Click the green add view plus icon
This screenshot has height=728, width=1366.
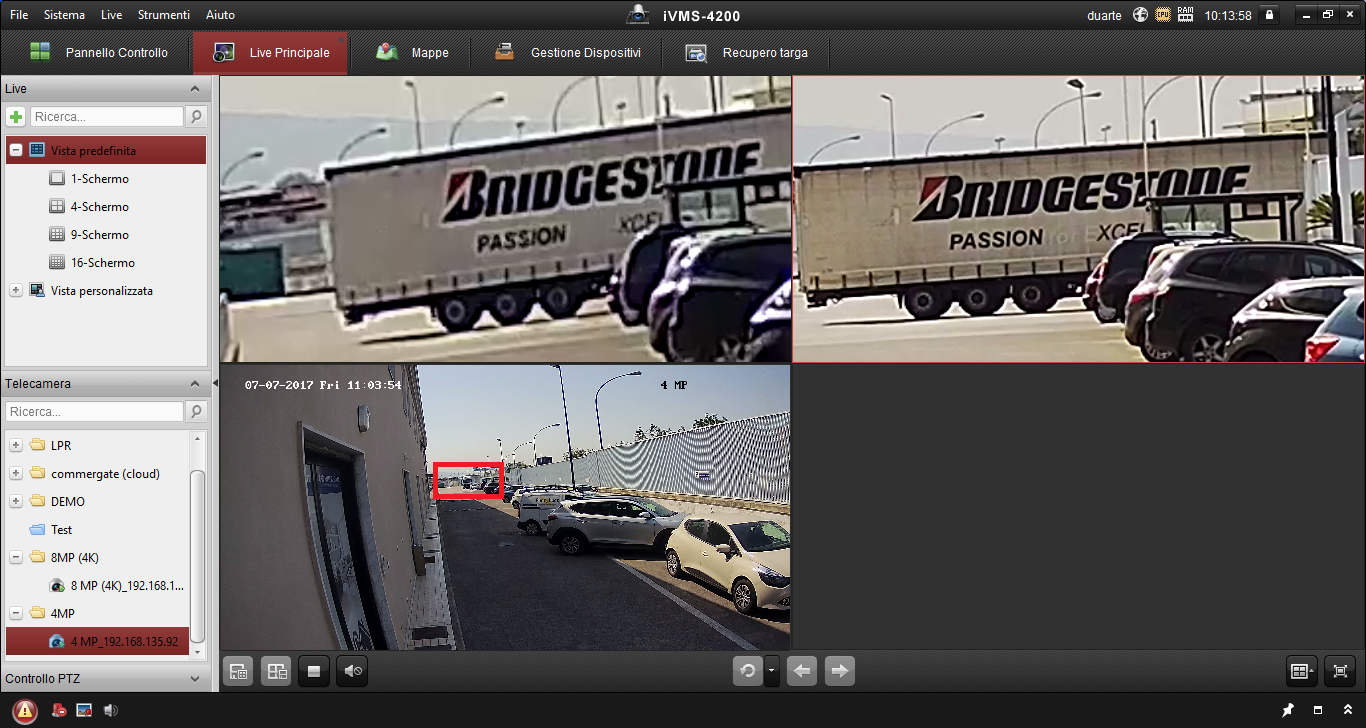pos(16,117)
